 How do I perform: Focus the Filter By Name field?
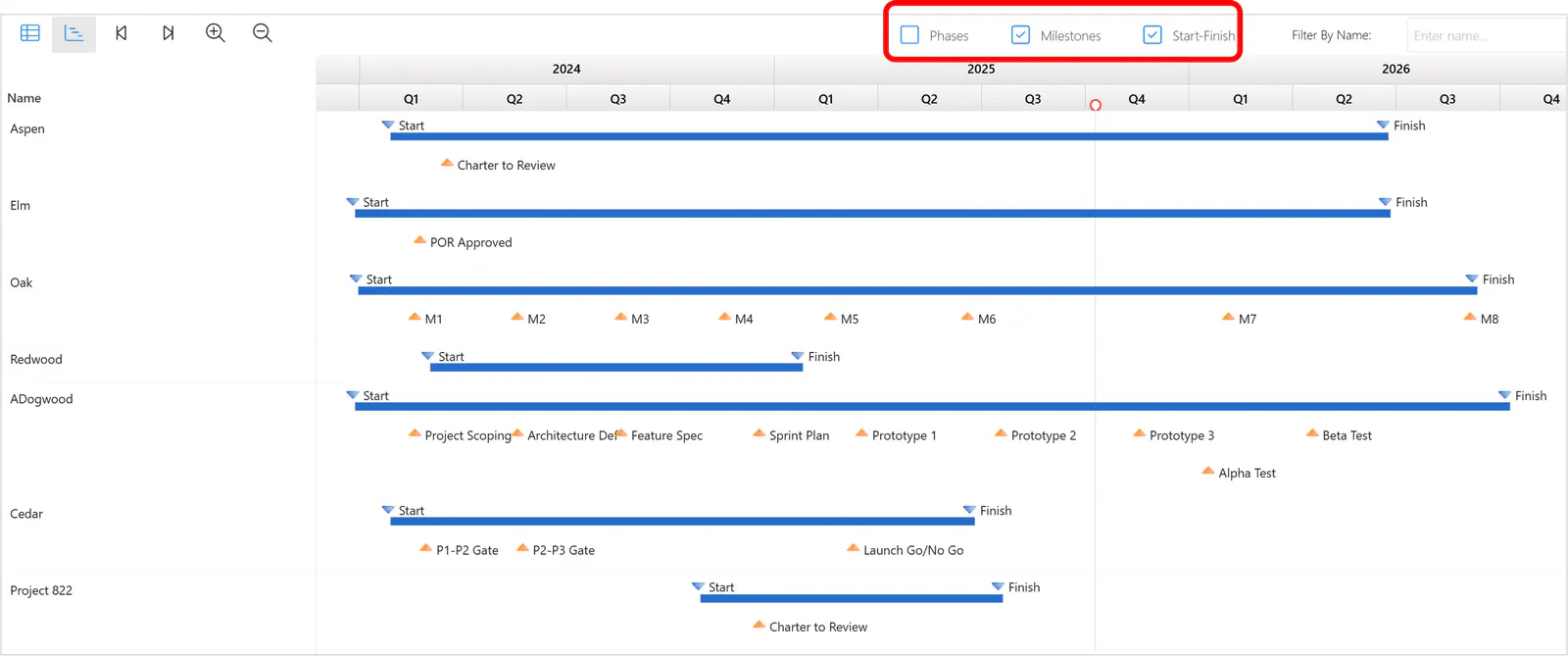(x=1486, y=35)
